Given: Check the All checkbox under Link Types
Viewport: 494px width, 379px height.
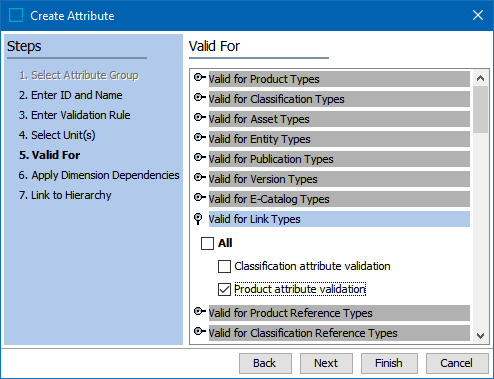Looking at the screenshot, I should click(207, 243).
